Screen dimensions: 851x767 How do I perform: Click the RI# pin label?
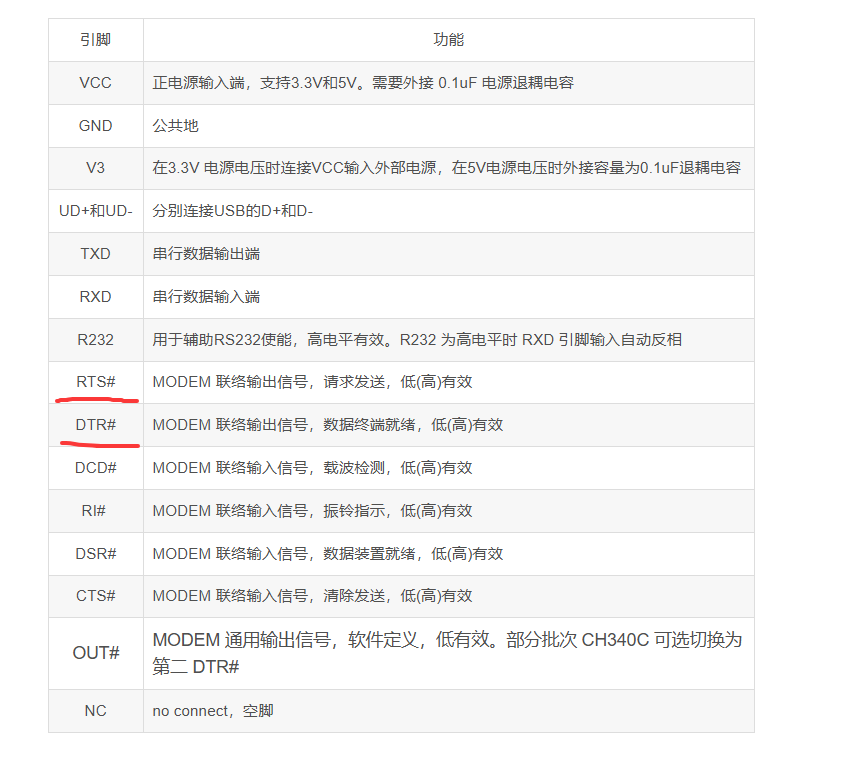click(96, 511)
